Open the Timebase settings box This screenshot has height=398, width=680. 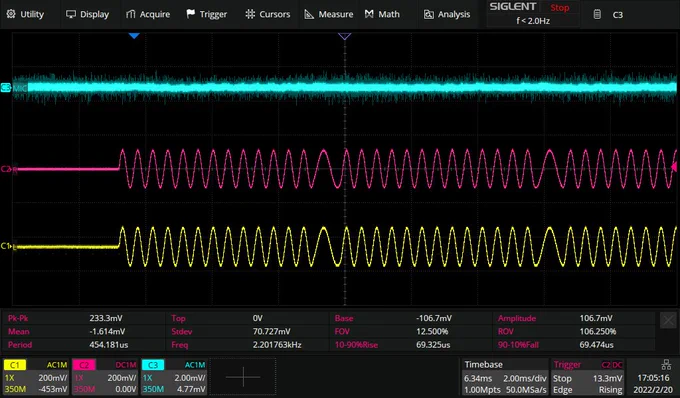[x=505, y=377]
